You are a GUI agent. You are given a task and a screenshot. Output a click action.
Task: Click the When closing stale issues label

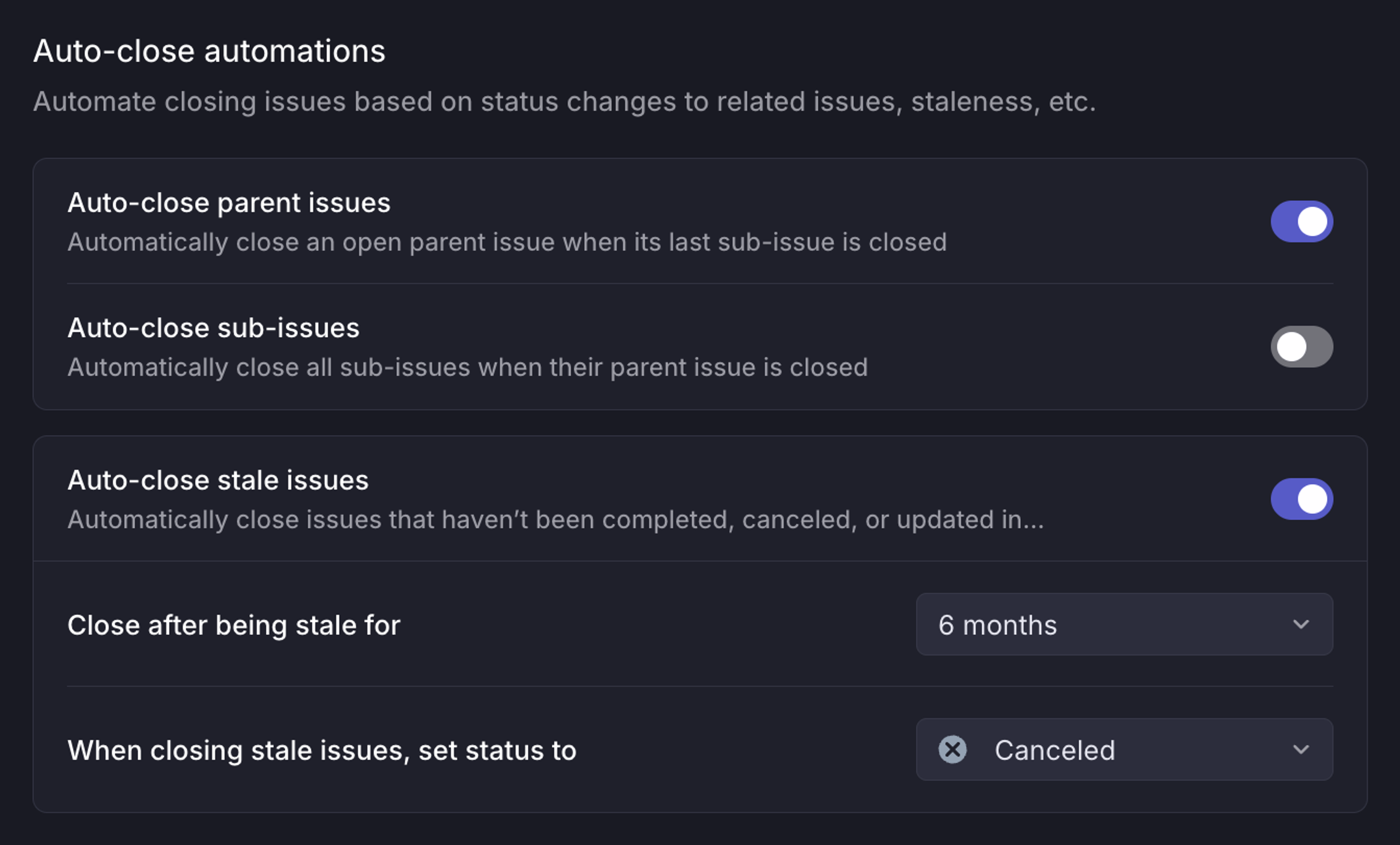point(322,750)
